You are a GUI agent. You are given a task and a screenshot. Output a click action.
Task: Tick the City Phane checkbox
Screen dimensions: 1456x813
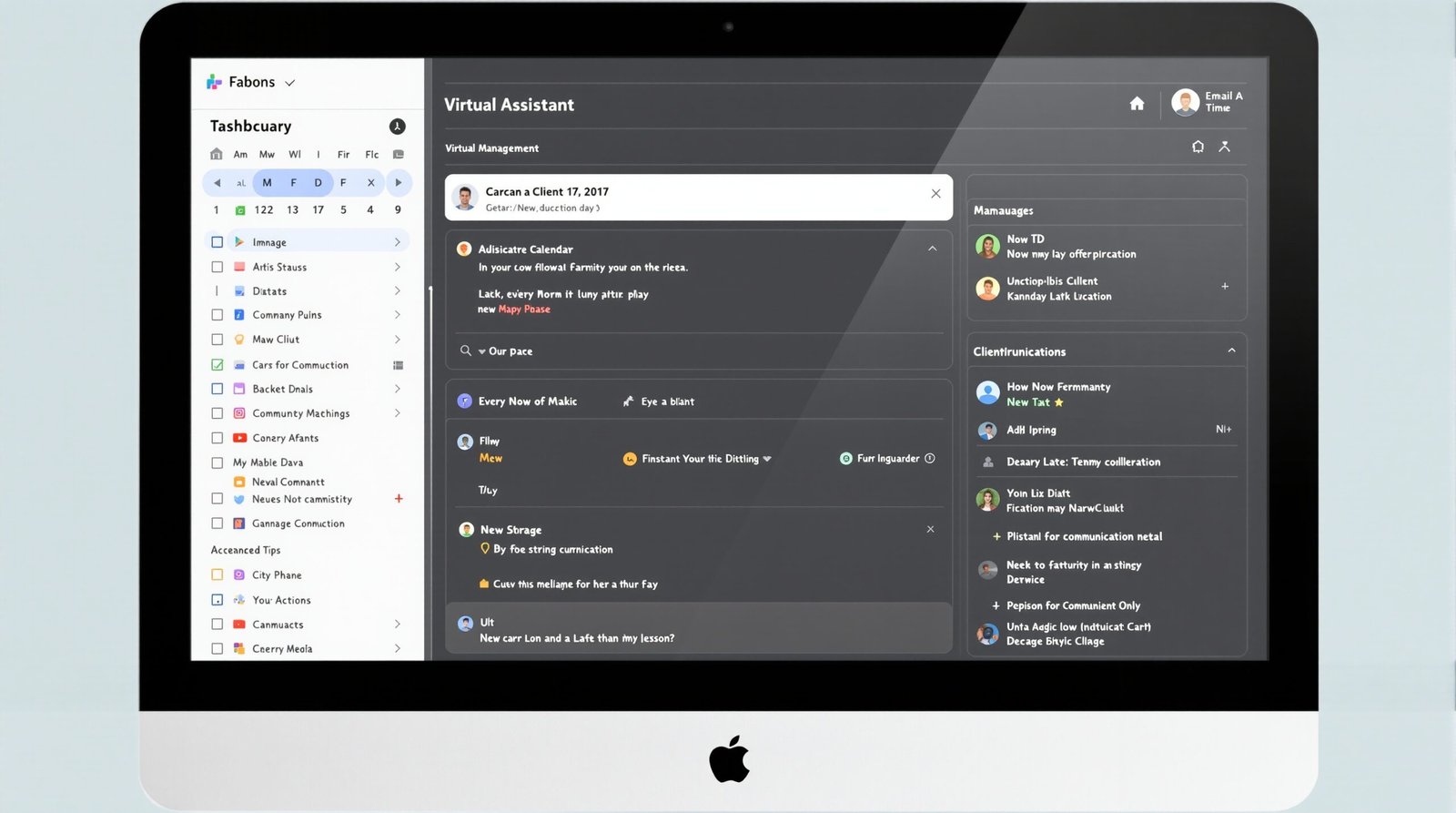(217, 575)
